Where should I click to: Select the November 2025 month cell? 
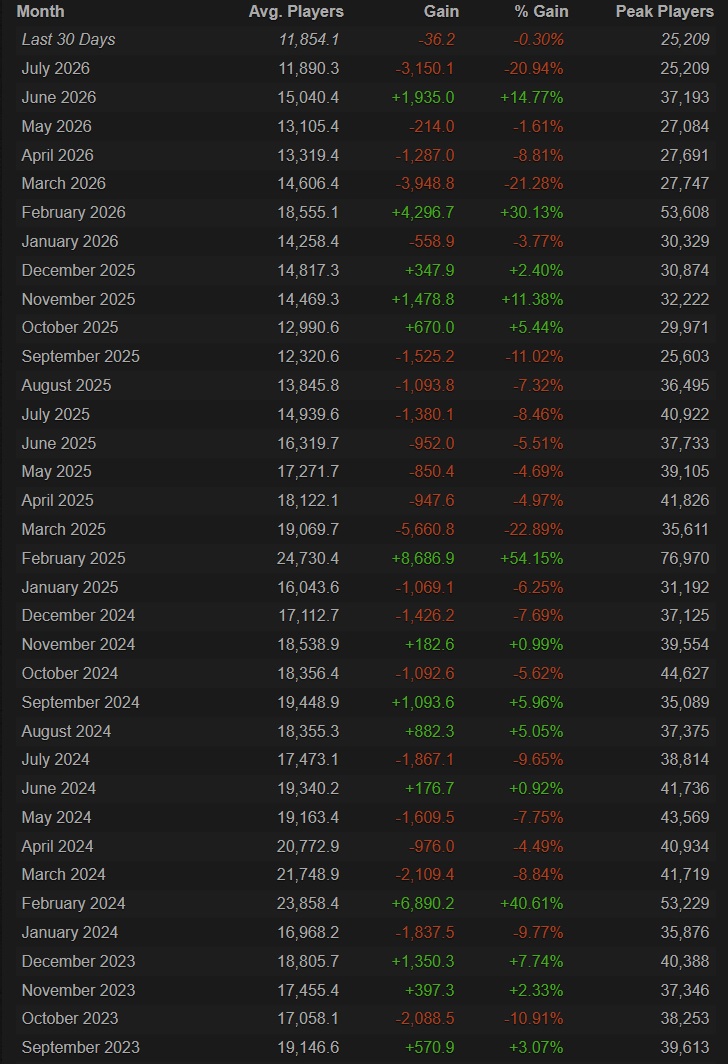78,299
